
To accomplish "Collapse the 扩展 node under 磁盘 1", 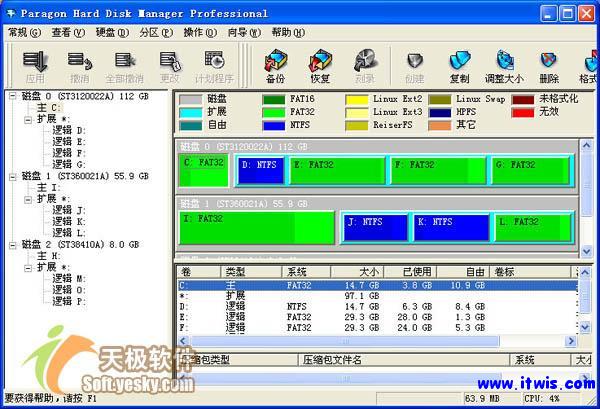I will 28,199.
